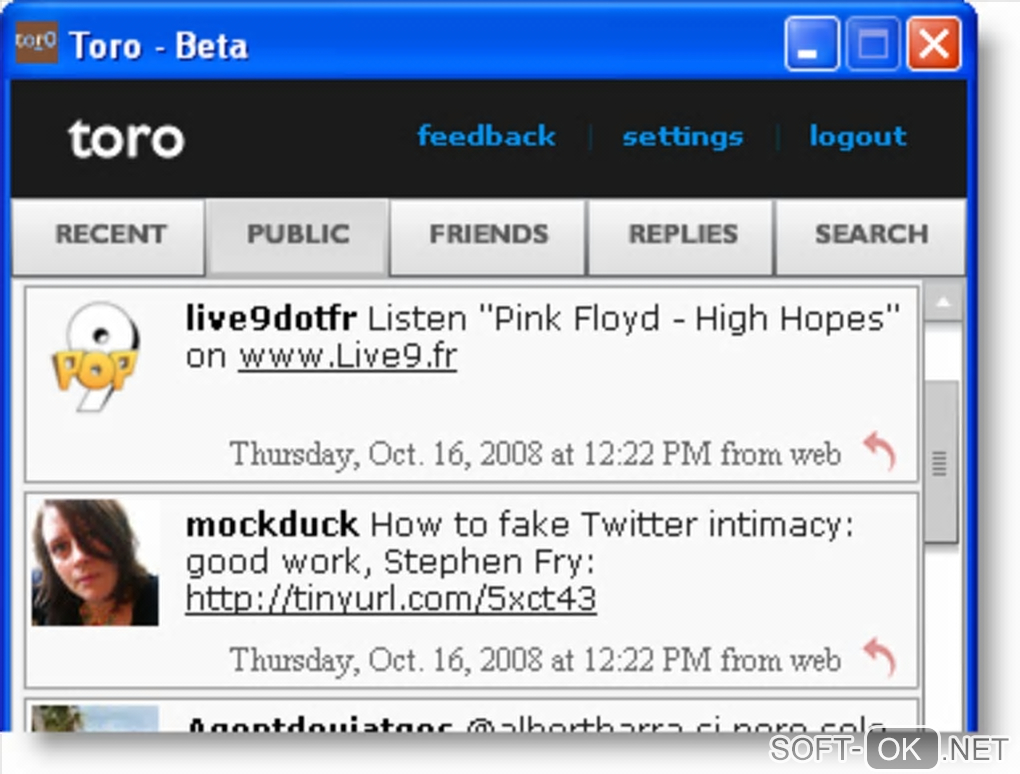The width and height of the screenshot is (1020, 774).
Task: Open live9dotfr's avatar image
Action: click(95, 356)
